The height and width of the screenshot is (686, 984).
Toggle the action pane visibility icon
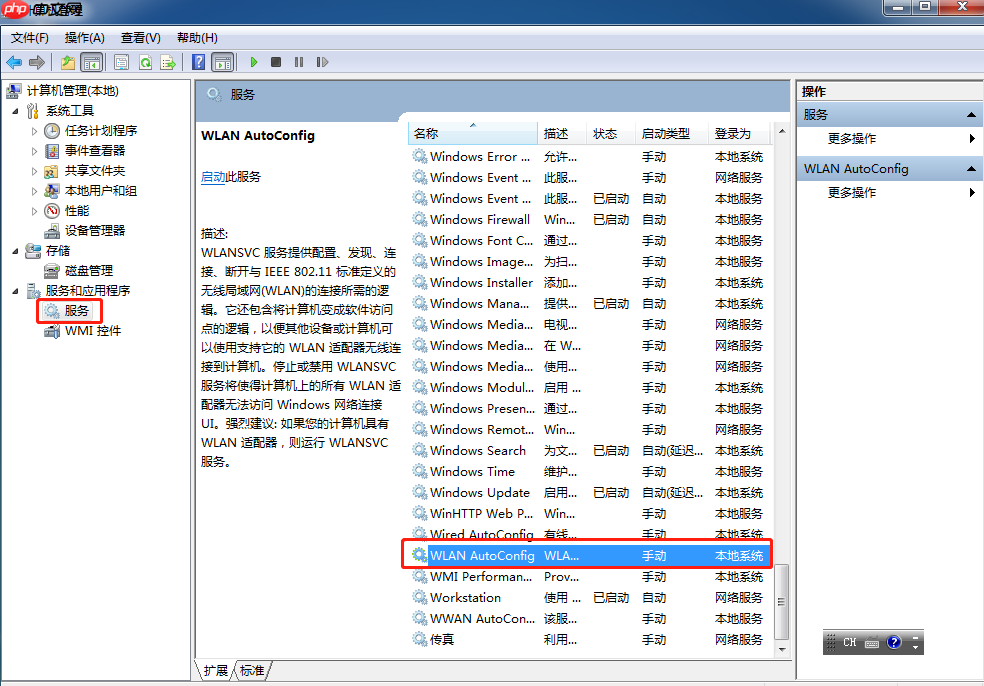point(221,61)
